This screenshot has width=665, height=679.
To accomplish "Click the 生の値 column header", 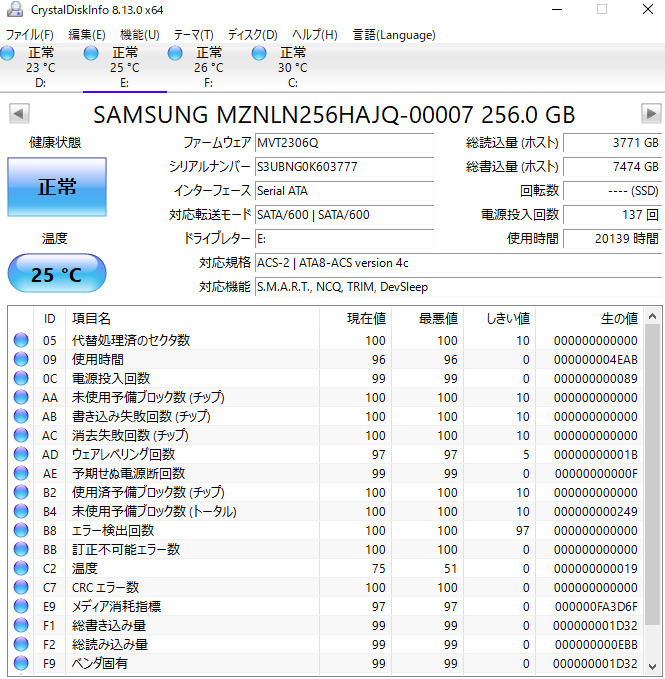I will tap(589, 319).
